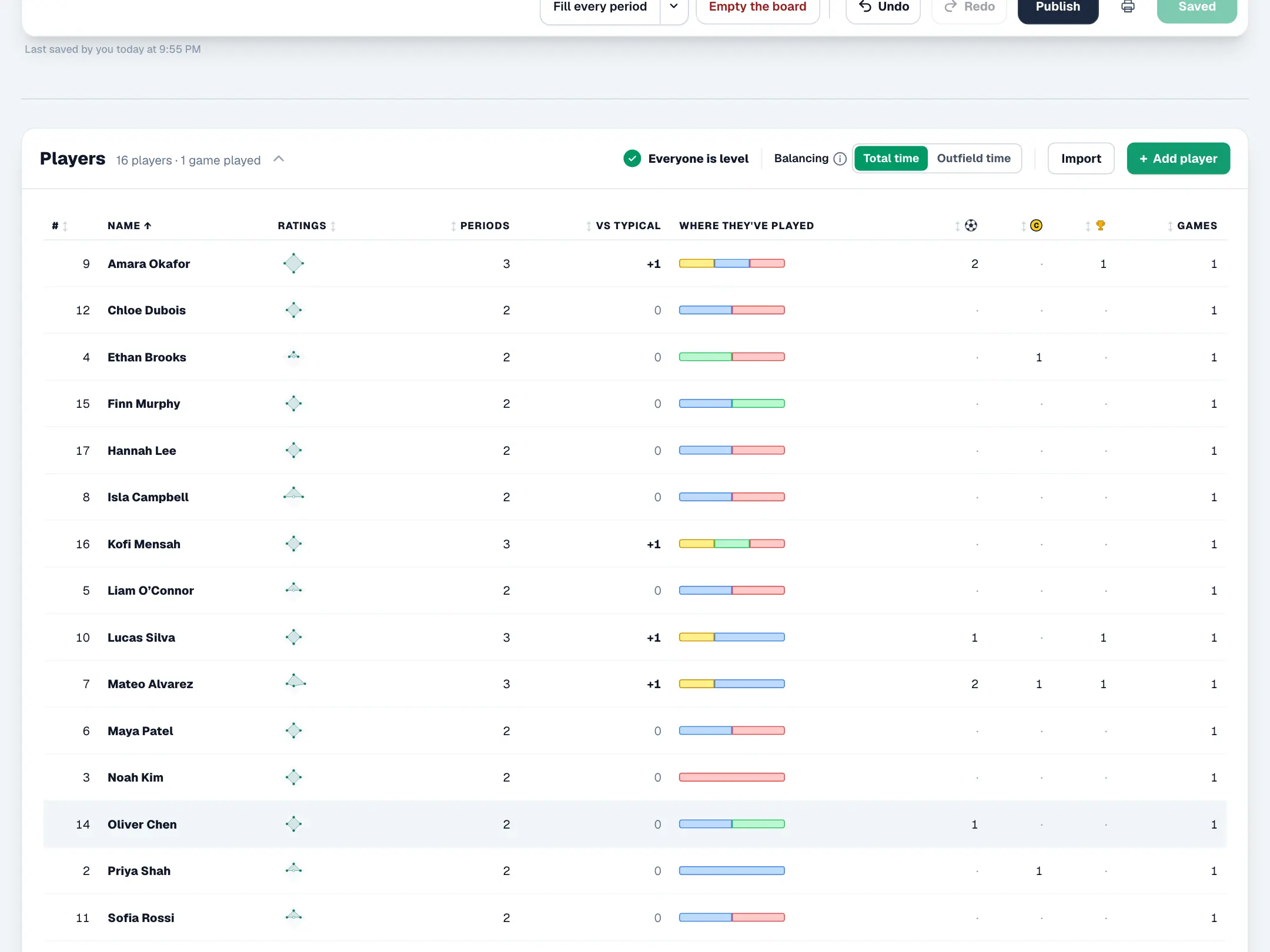Click Kofi Mensah's ratings diamond icon
The image size is (1270, 952).
[x=293, y=544]
